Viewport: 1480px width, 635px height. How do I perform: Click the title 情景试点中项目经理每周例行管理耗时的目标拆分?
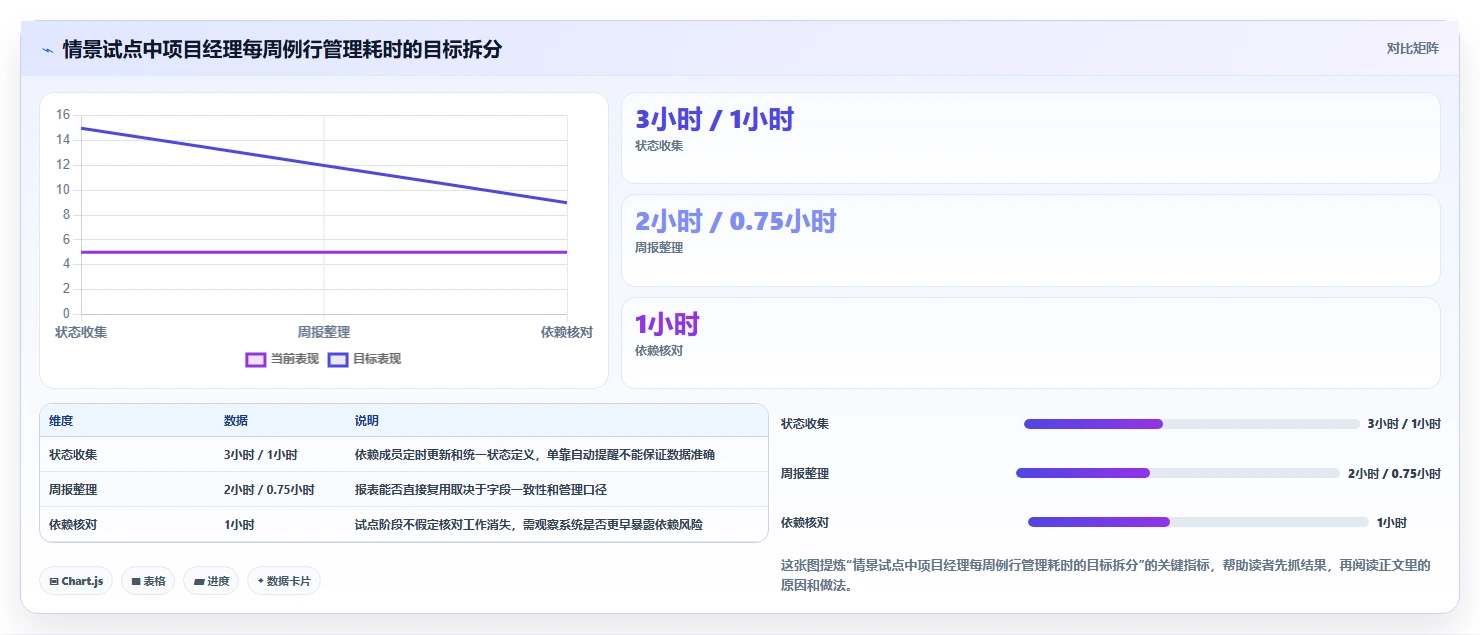coord(282,49)
